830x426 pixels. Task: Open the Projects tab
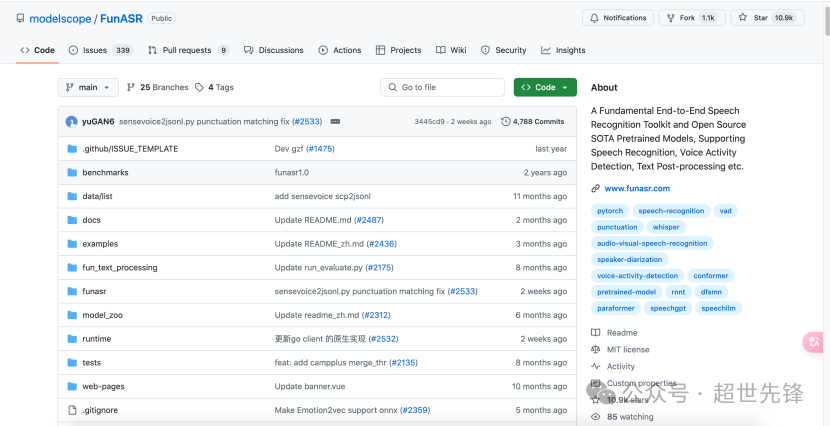[399, 50]
